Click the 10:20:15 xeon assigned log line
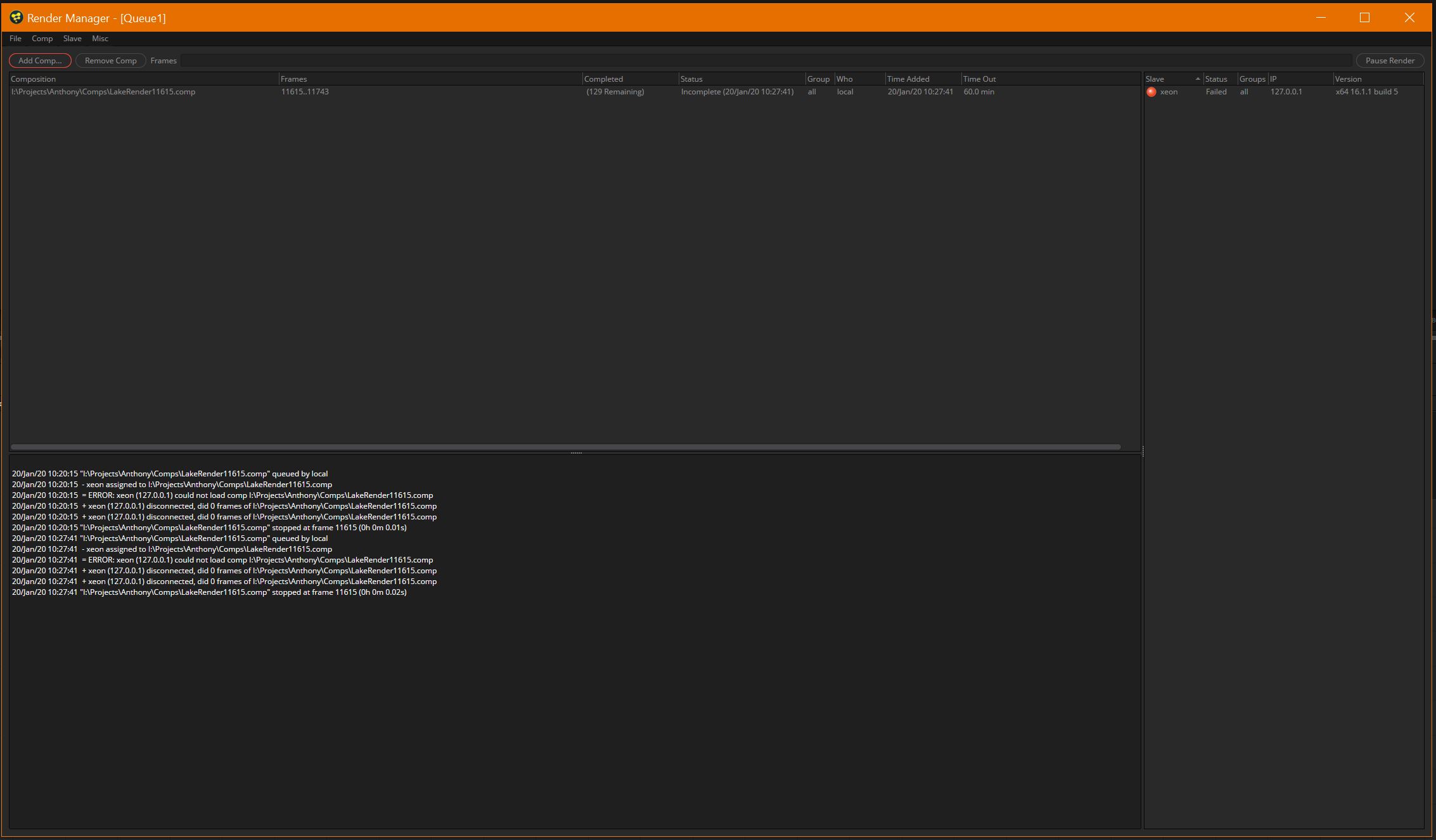The height and width of the screenshot is (840, 1436). (172, 485)
